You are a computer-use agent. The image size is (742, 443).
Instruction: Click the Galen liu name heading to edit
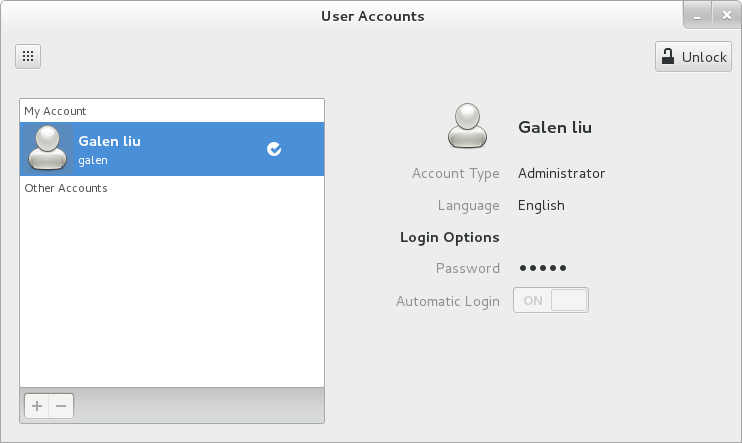click(x=555, y=127)
